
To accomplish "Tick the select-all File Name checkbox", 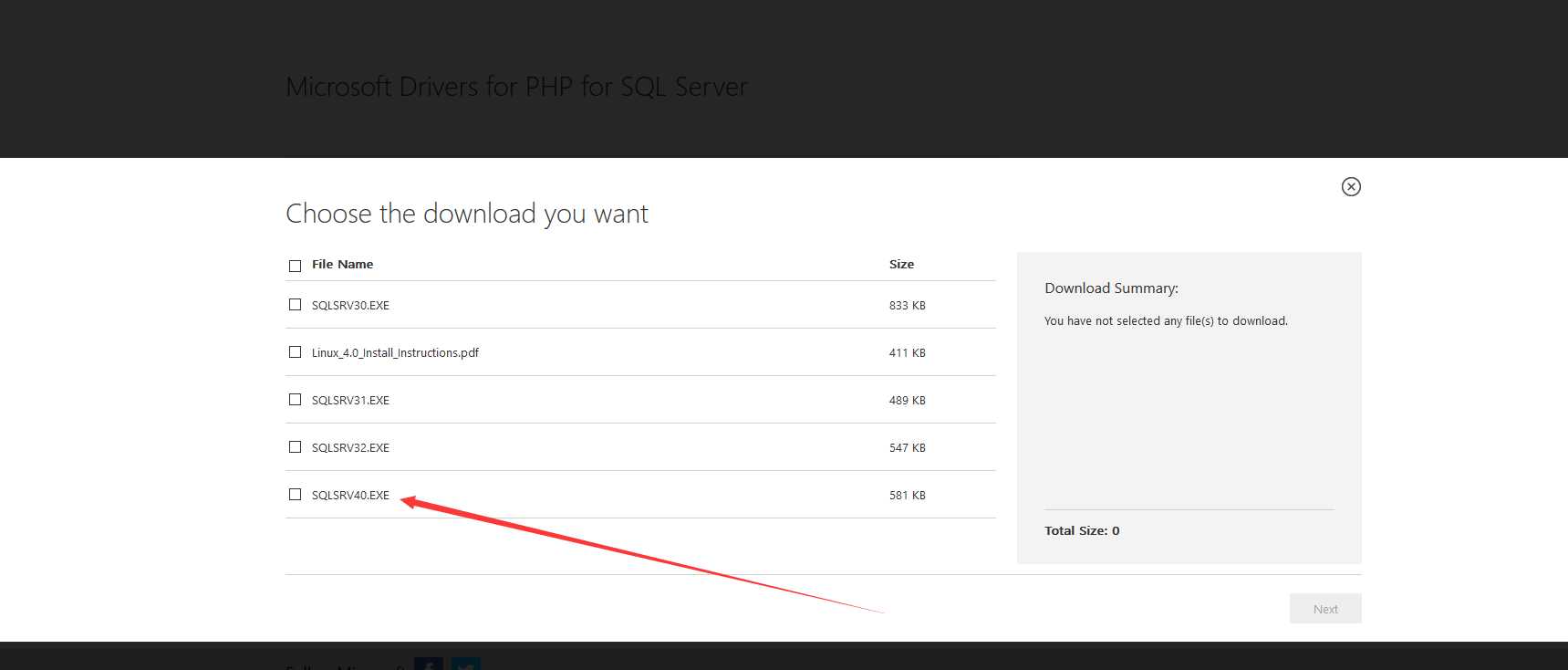I will tap(295, 266).
